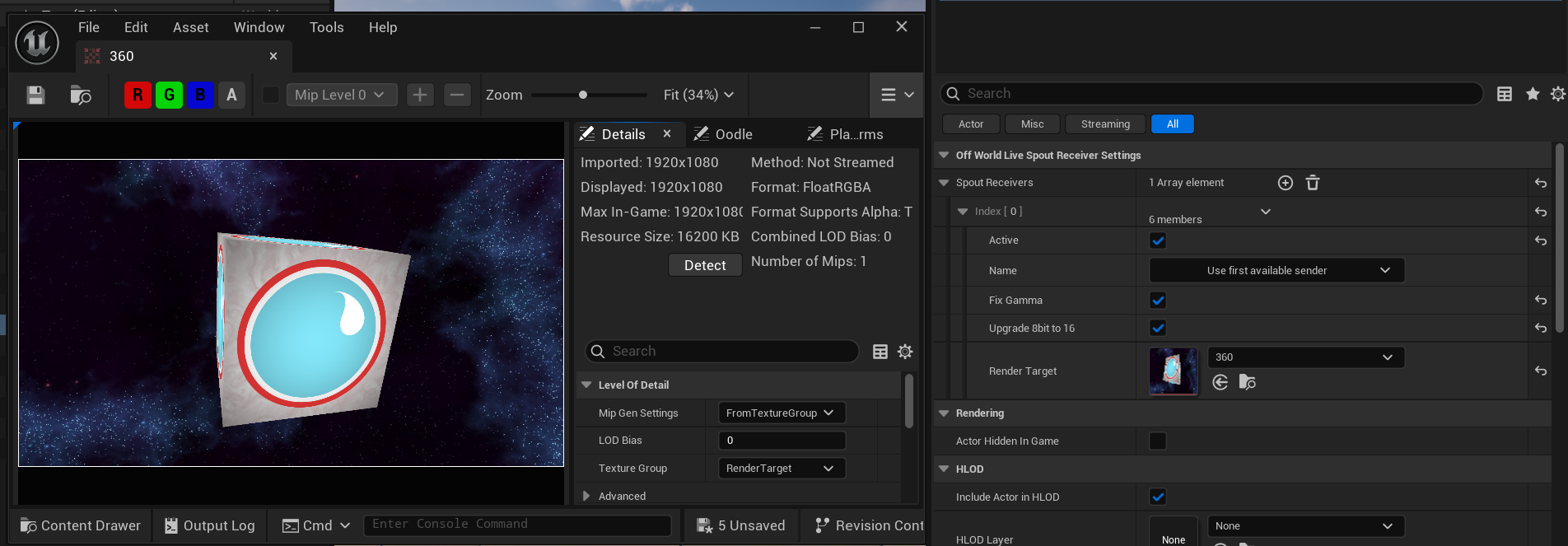
Task: Uncheck Upgrade 8bit to 16 checkbox
Action: pos(1158,328)
